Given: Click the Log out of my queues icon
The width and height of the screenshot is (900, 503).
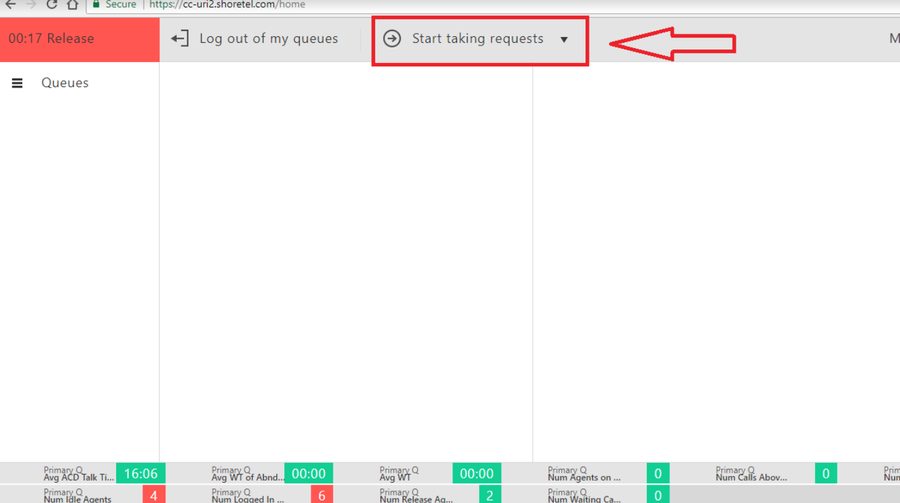Looking at the screenshot, I should (x=180, y=38).
